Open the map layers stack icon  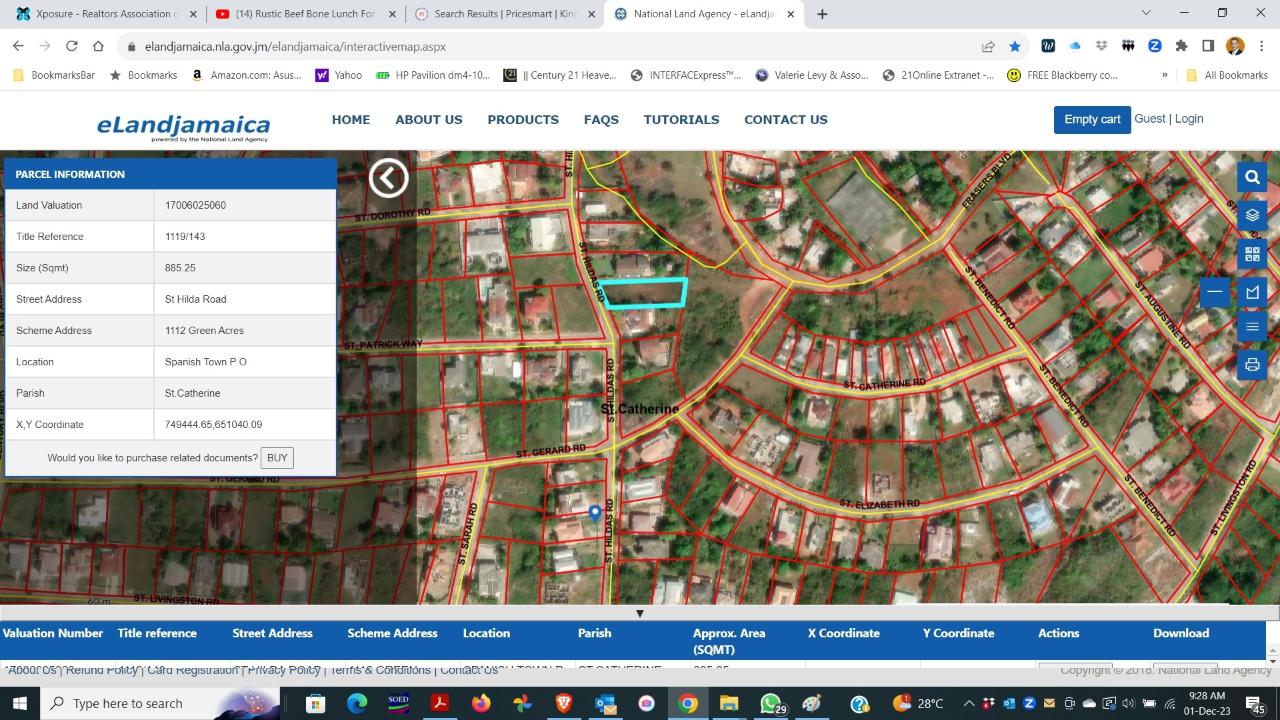click(x=1252, y=215)
